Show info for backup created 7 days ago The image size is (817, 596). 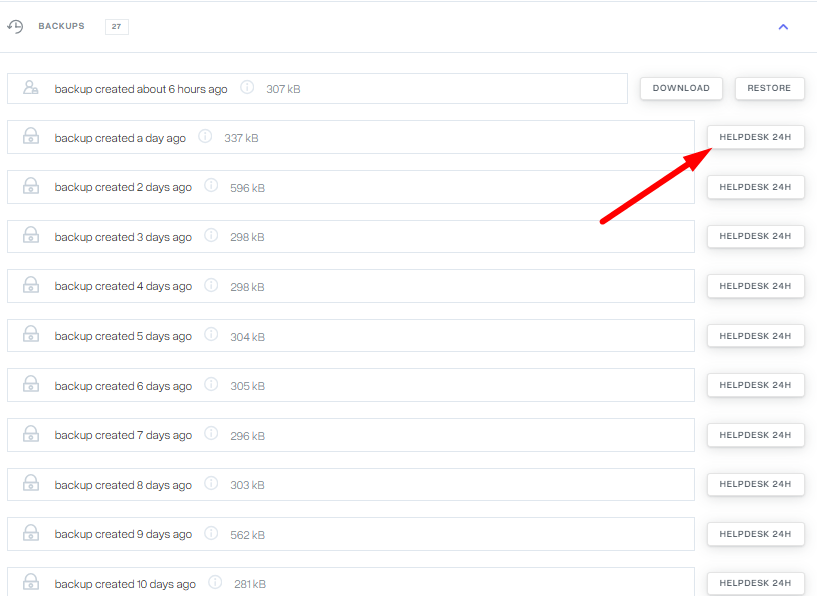211,433
